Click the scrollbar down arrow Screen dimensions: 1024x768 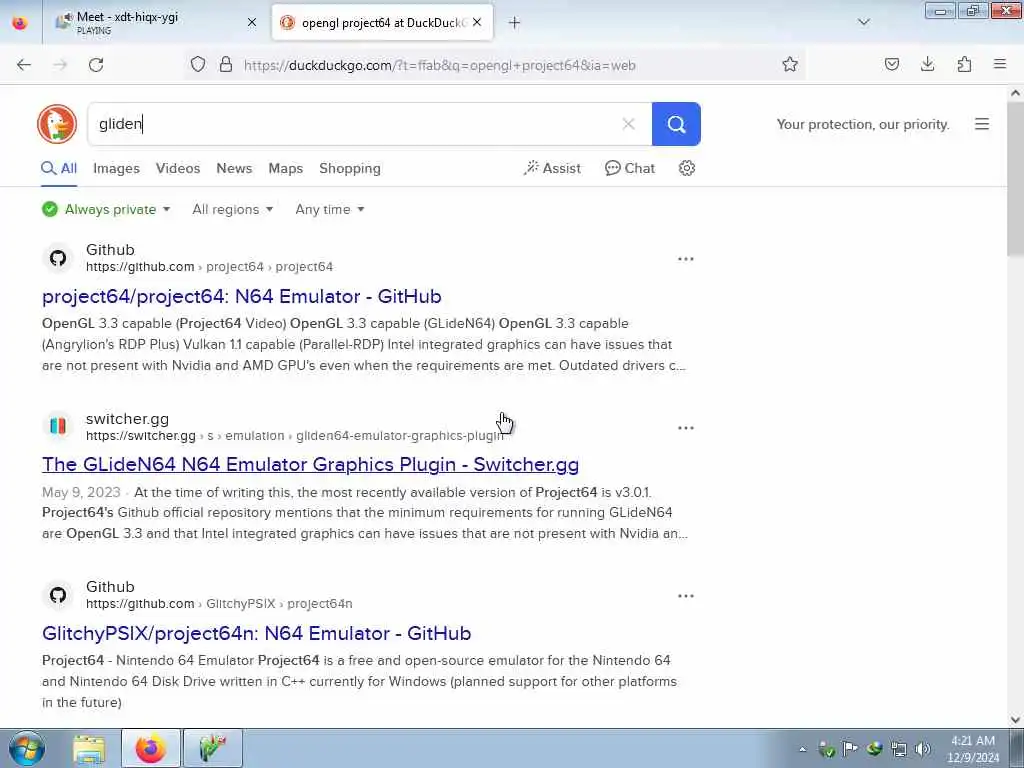coord(1016,720)
